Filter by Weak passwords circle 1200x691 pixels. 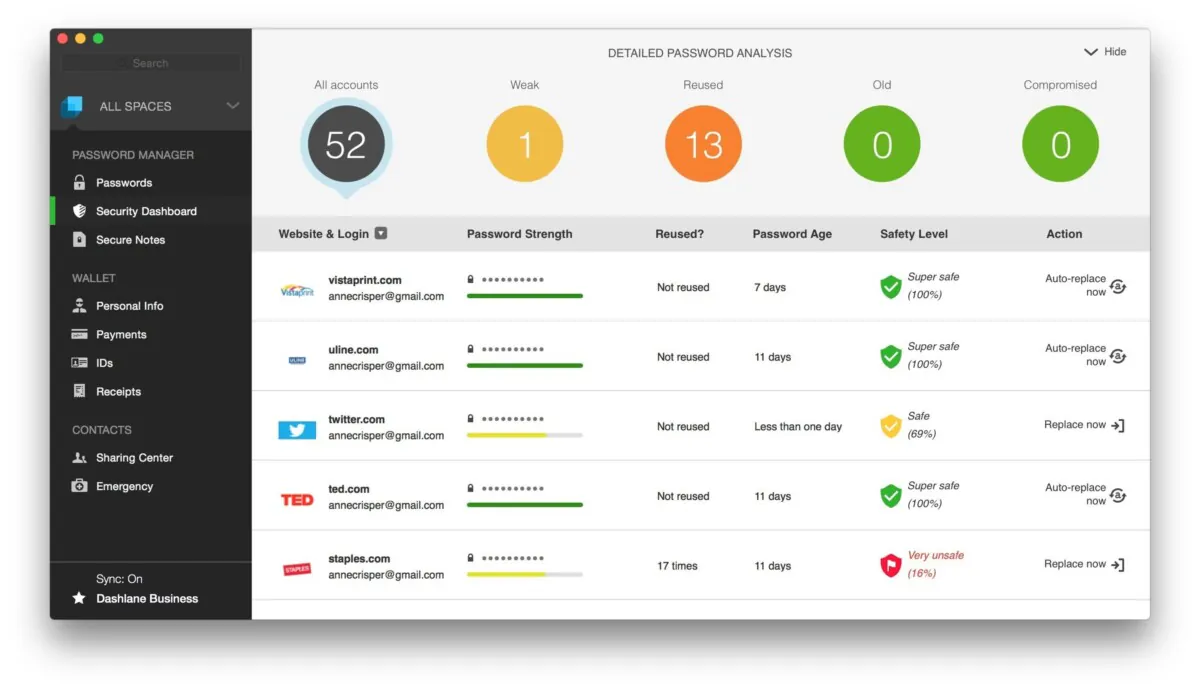(525, 145)
